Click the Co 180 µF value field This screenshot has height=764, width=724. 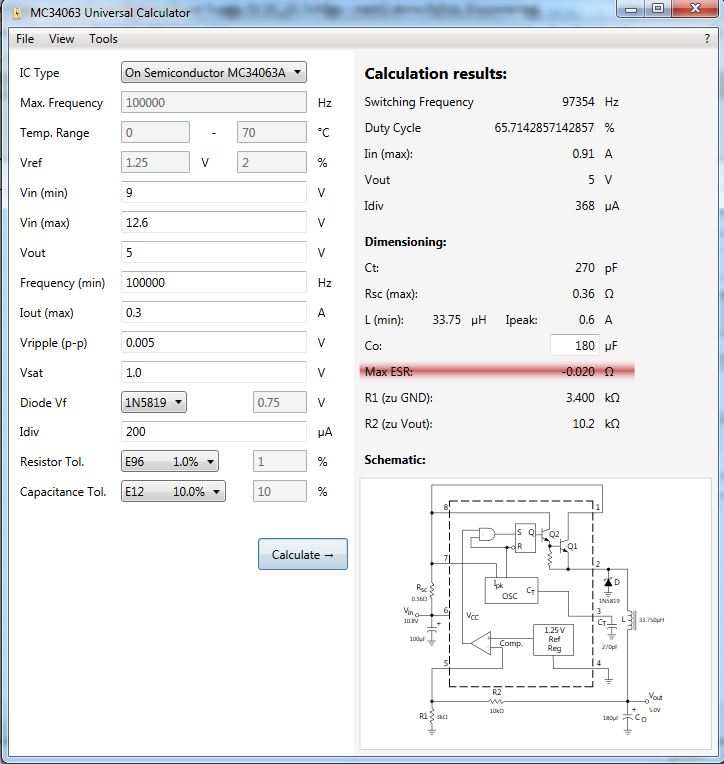575,345
